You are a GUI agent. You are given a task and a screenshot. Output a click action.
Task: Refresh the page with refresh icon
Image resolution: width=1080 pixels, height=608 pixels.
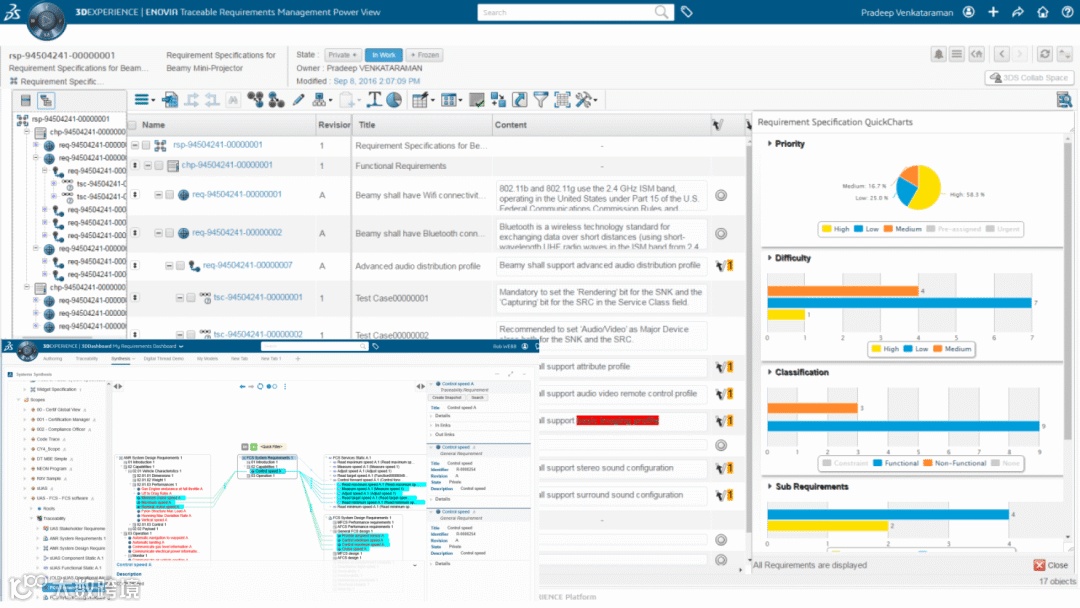1045,54
